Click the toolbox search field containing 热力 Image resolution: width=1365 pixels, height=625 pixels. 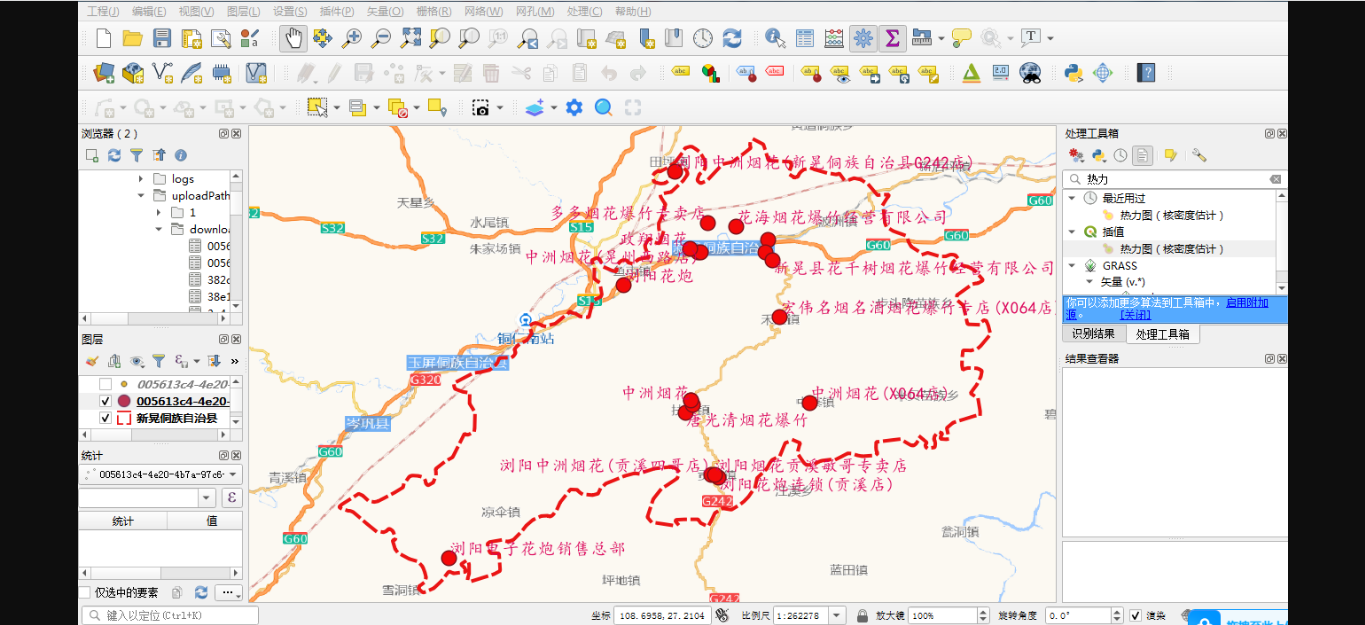1174,179
